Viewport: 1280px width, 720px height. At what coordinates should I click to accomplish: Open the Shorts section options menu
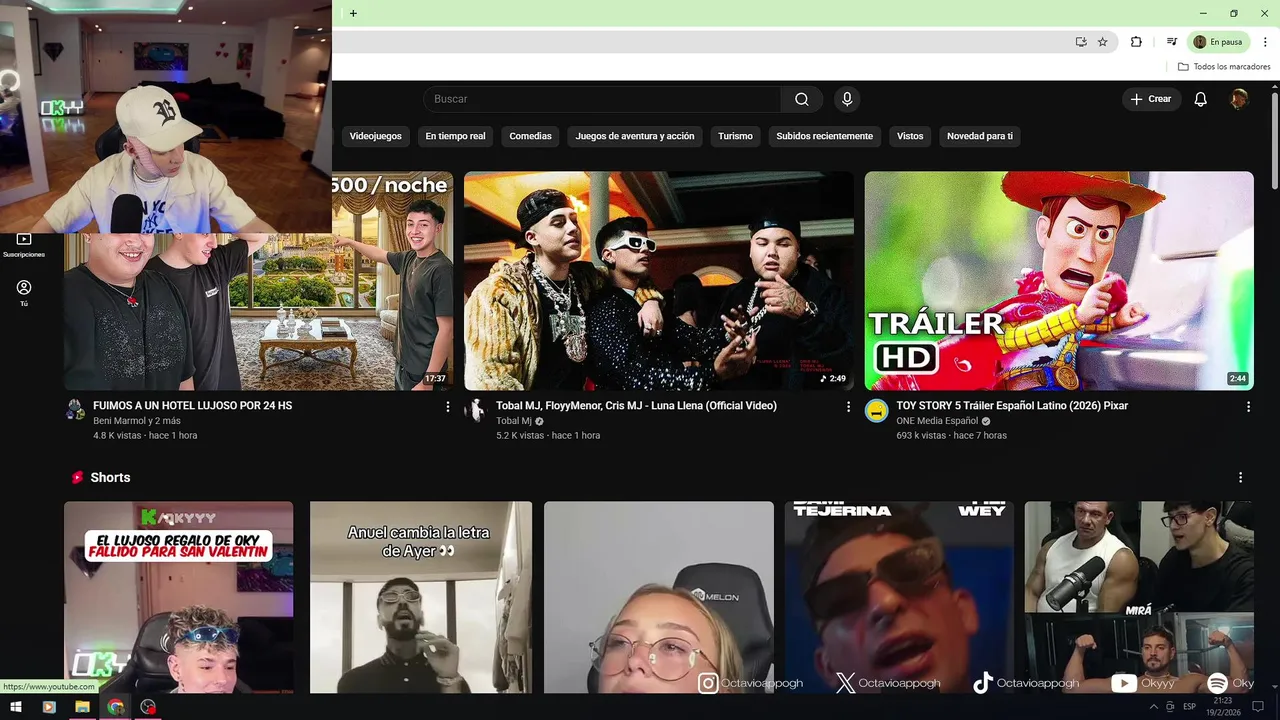click(1240, 478)
